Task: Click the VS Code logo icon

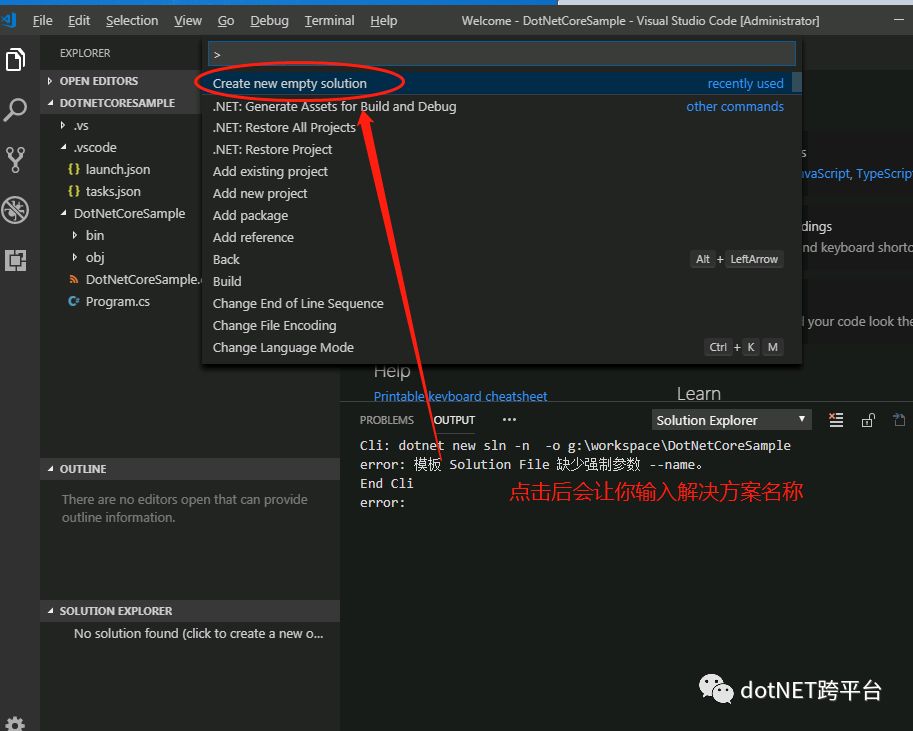Action: pyautogui.click(x=9, y=20)
